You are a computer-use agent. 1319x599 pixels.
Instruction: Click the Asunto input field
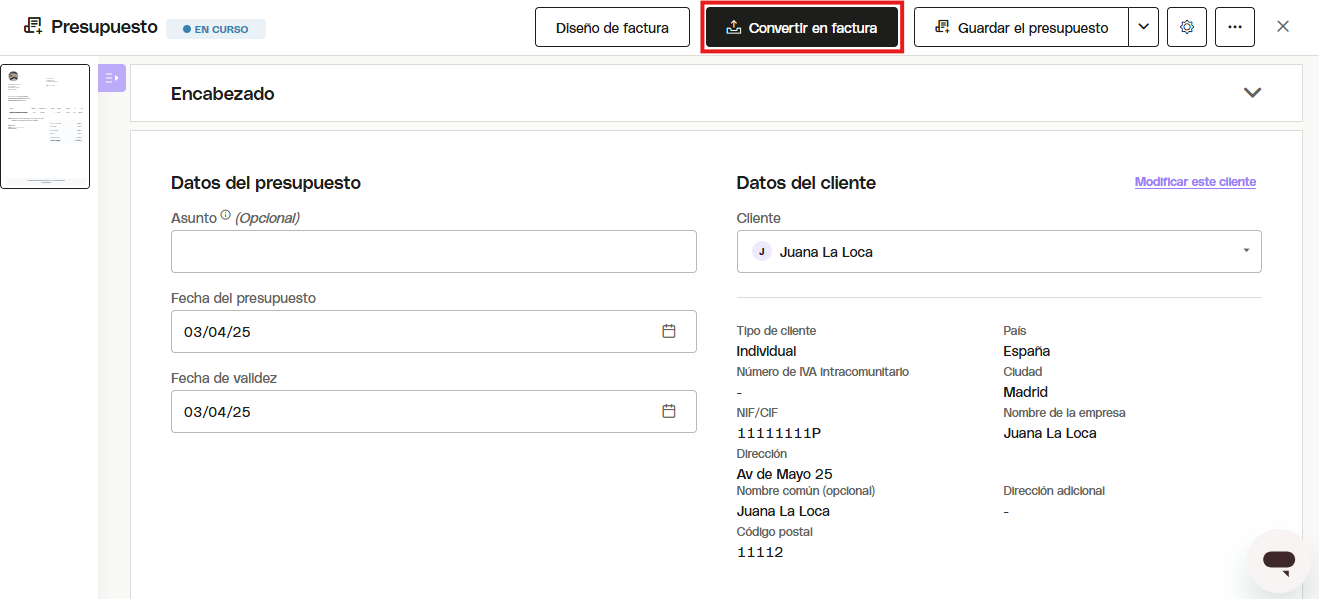click(434, 251)
